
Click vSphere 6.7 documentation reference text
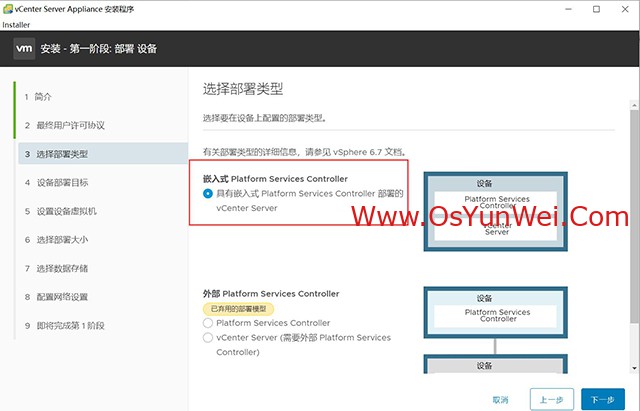pos(305,152)
